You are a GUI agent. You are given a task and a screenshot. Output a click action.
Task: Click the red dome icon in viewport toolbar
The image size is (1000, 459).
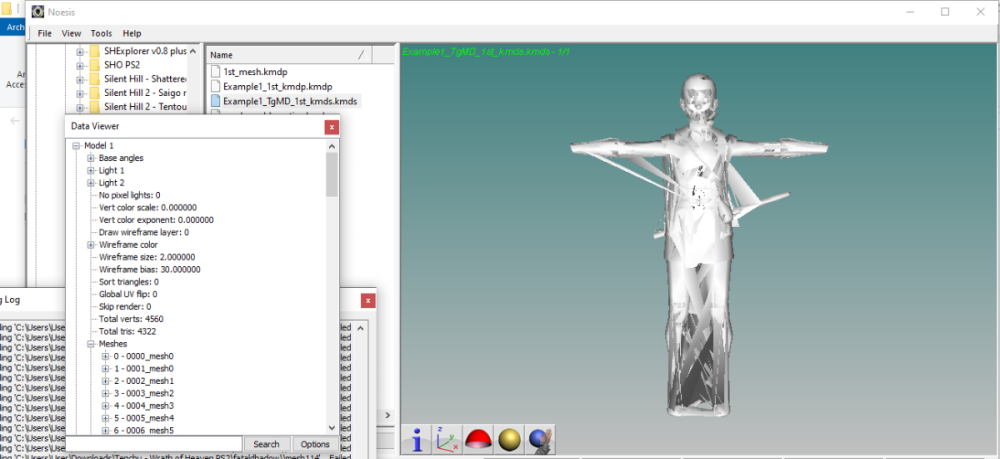tap(479, 440)
